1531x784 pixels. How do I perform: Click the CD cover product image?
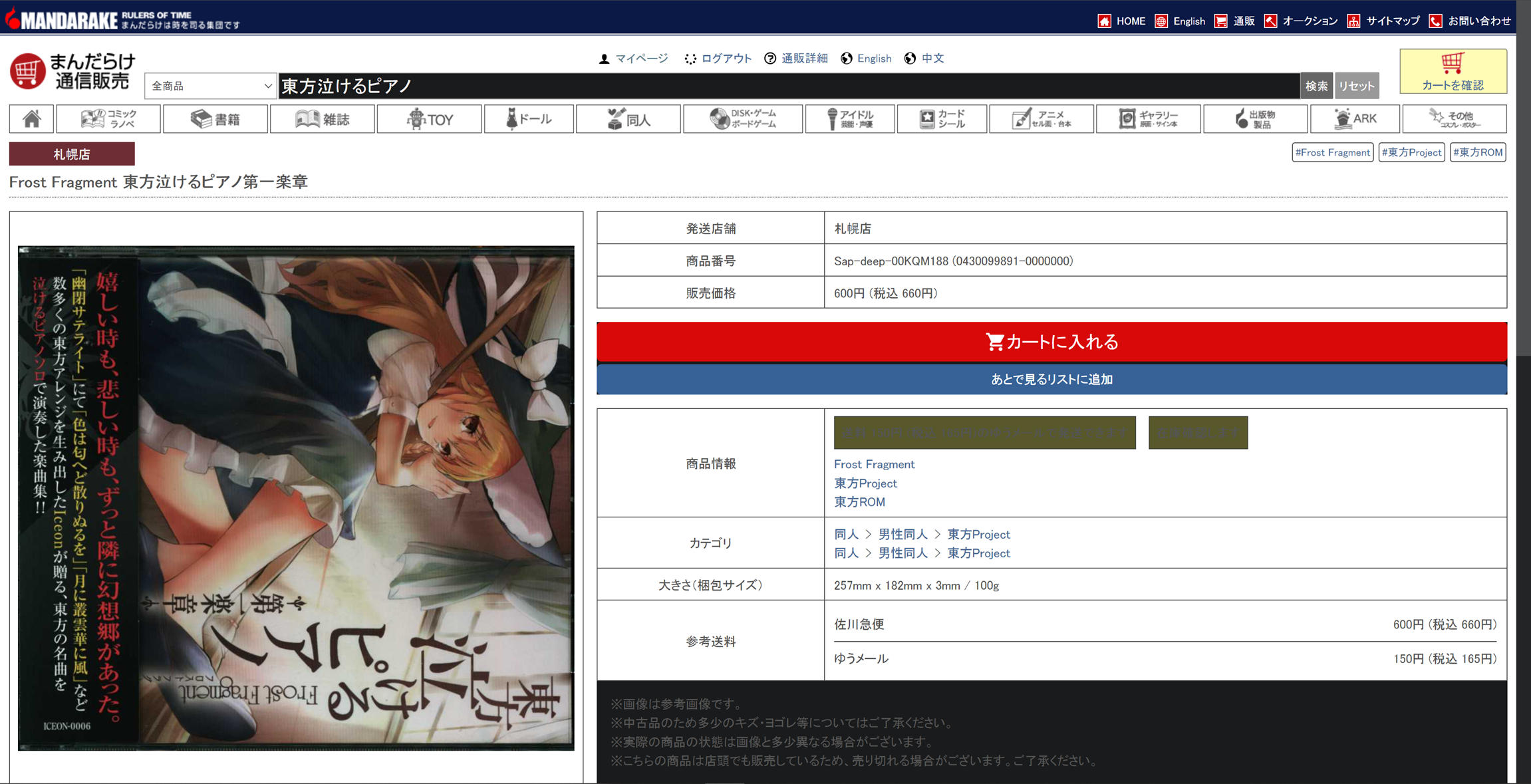(296, 498)
